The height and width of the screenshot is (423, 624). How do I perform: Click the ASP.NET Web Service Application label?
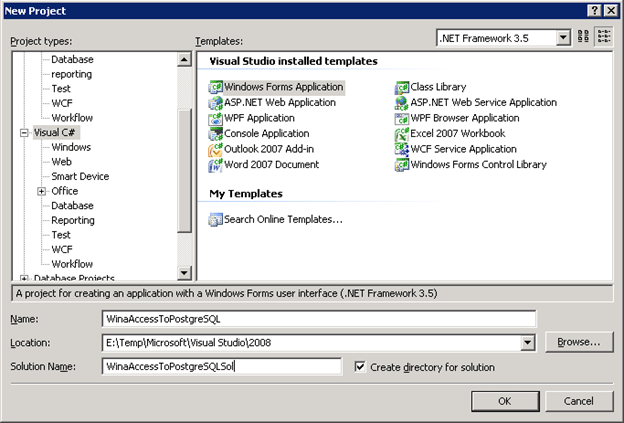pos(484,103)
